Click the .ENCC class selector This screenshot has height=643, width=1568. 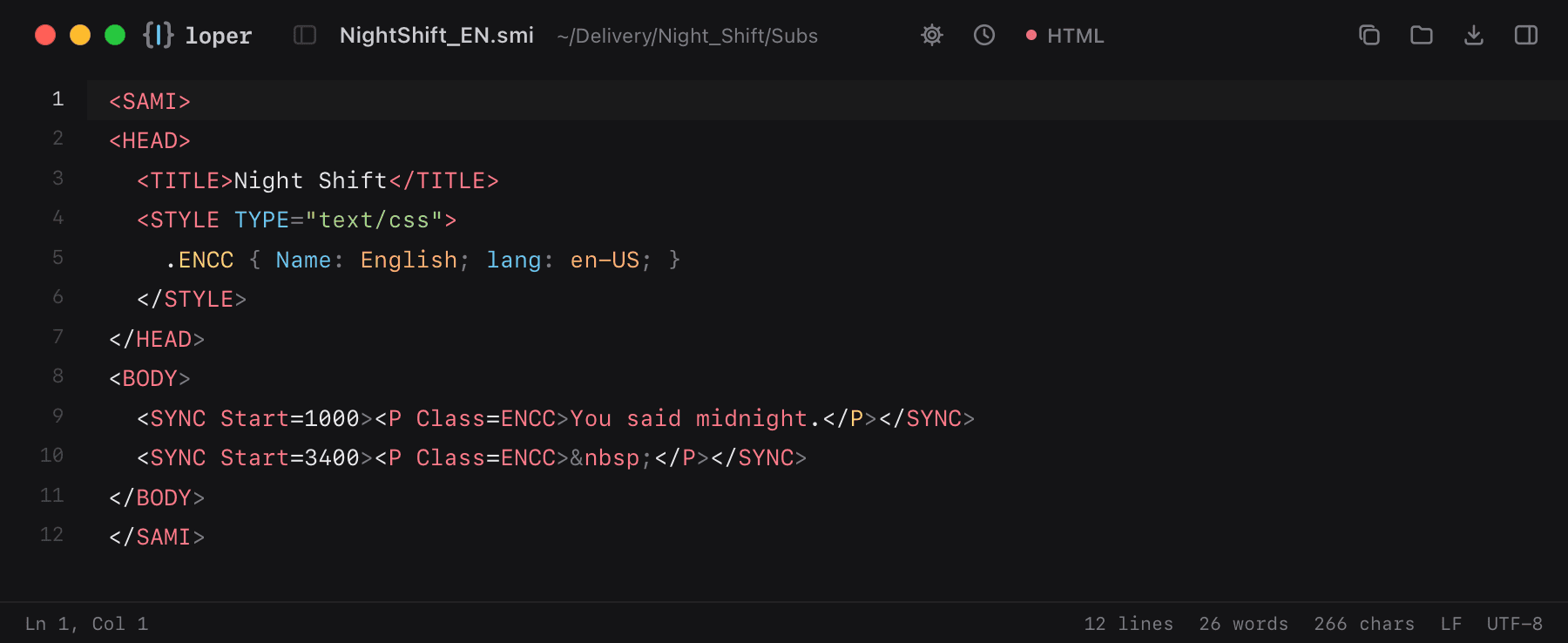pyautogui.click(x=199, y=261)
